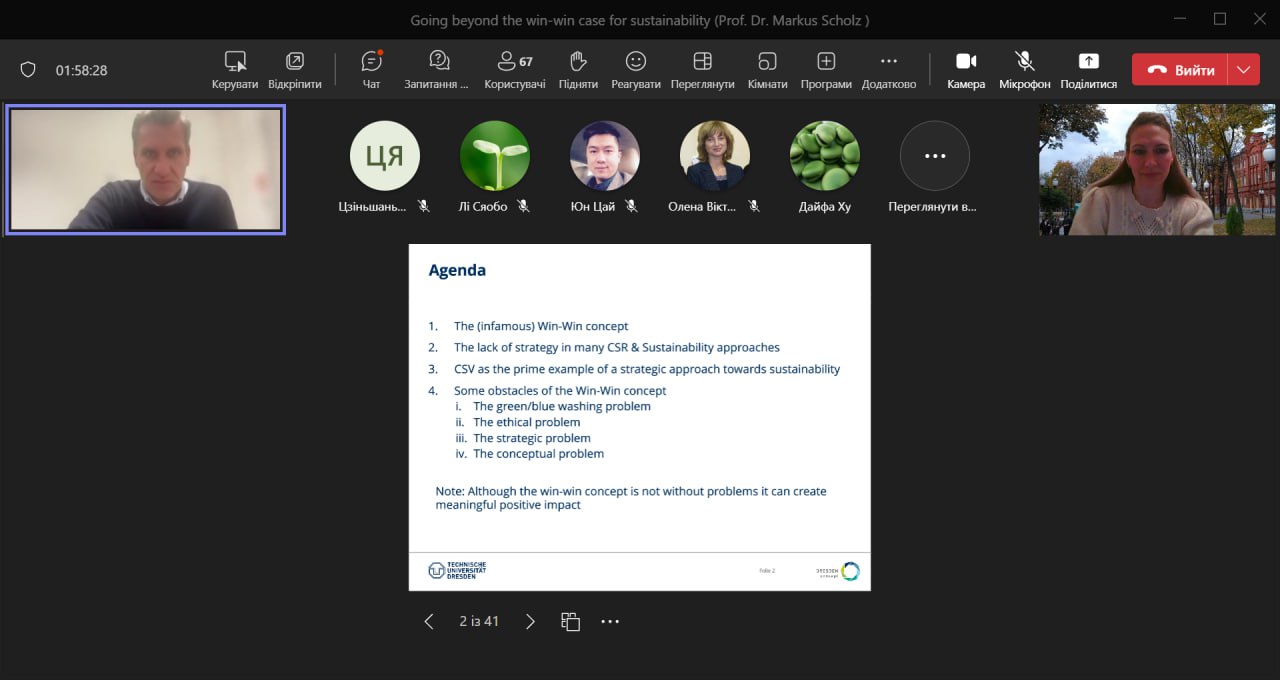Open the Реагувати reactions menu
1280x680 pixels.
(x=636, y=70)
